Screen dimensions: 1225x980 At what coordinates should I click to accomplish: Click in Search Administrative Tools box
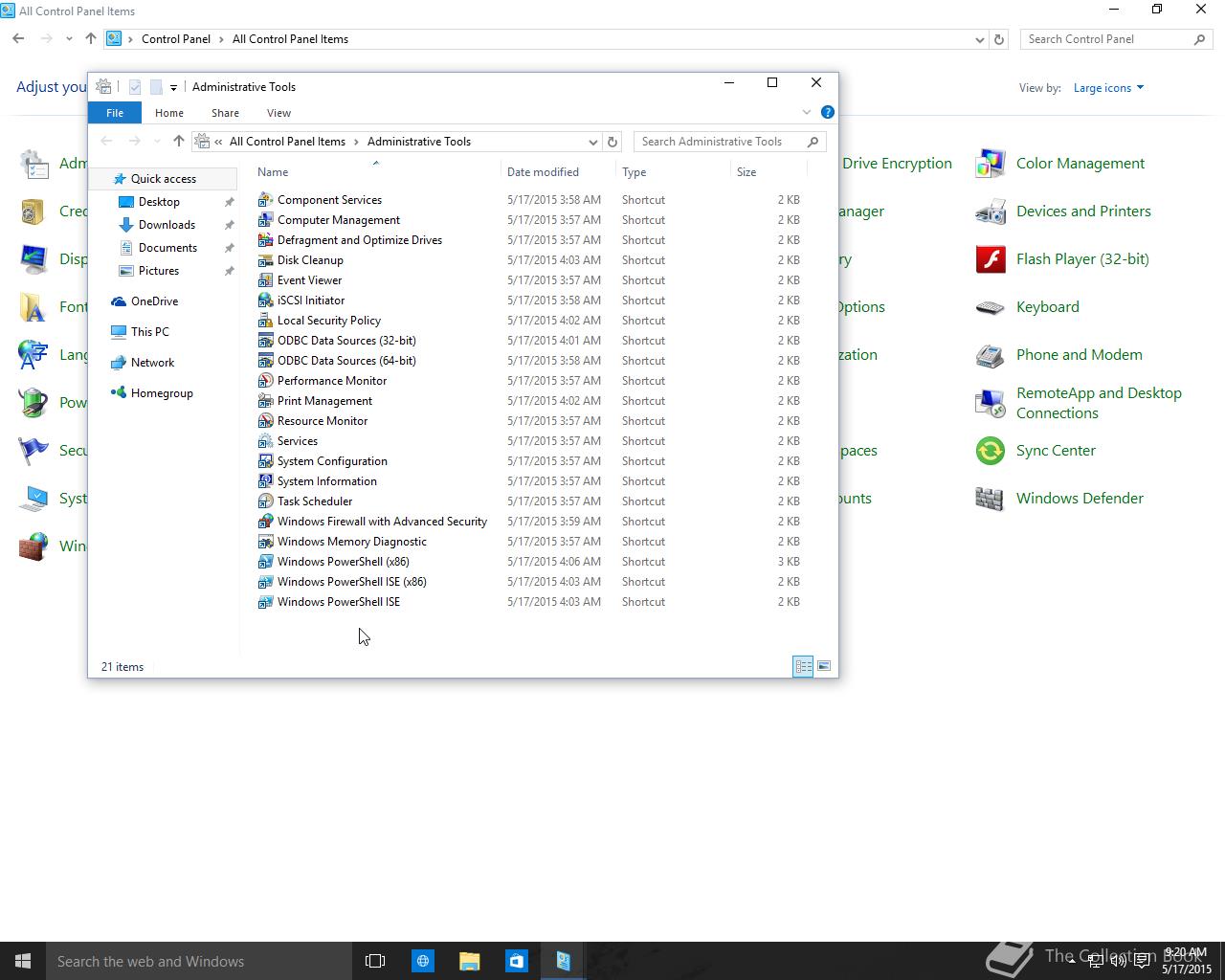pyautogui.click(x=729, y=142)
